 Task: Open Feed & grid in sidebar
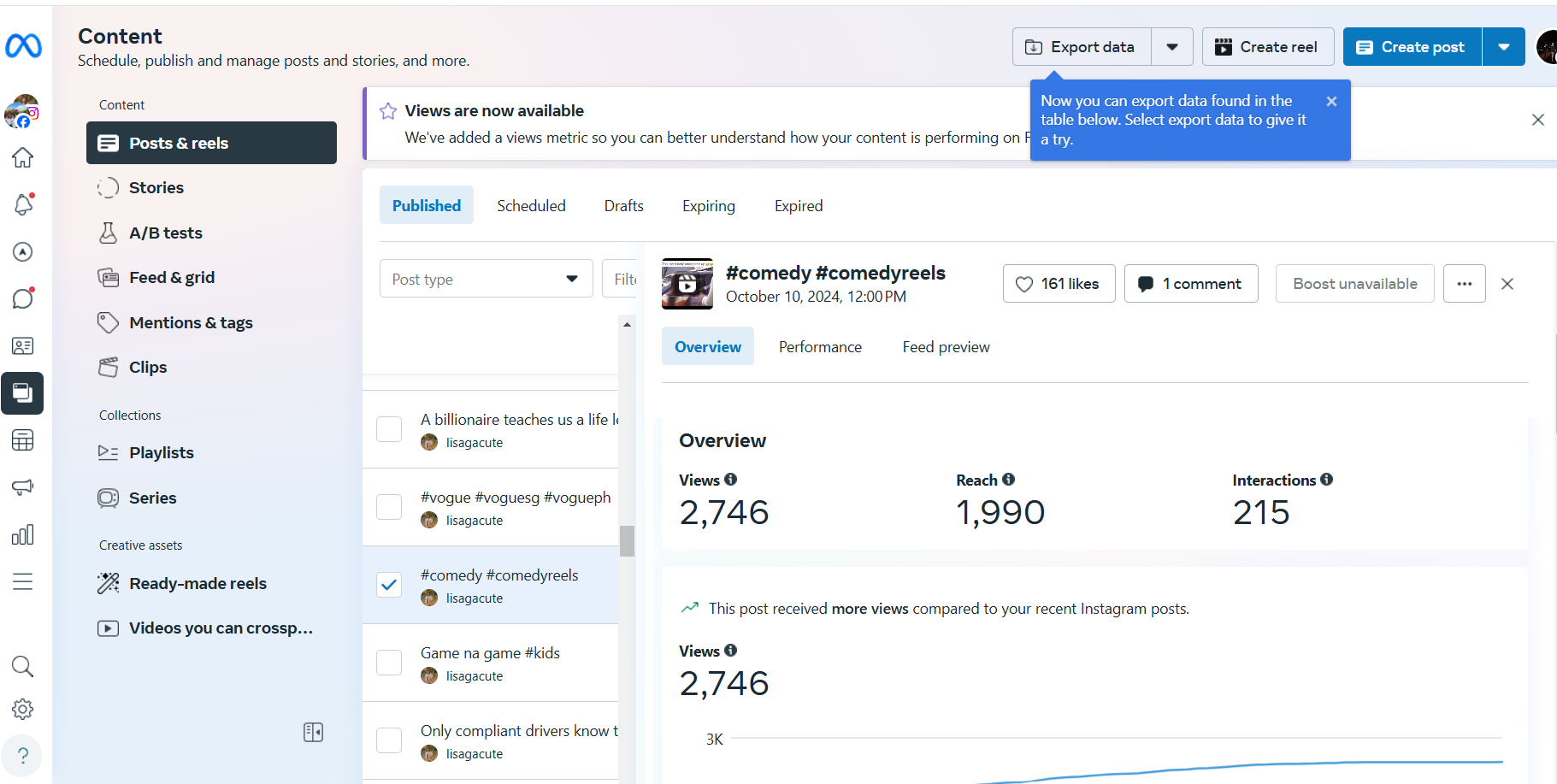tap(211, 277)
